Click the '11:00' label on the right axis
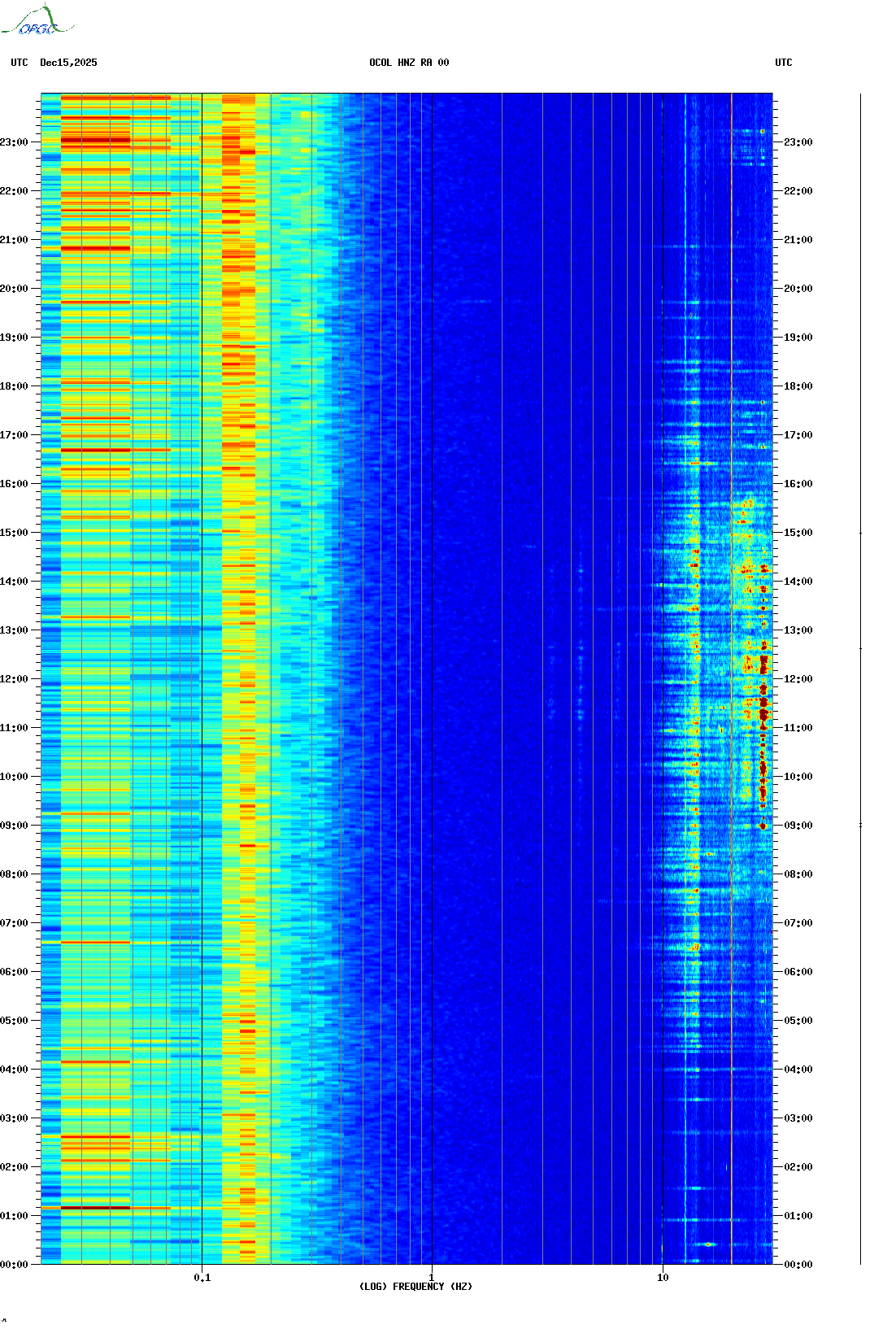This screenshot has width=896, height=1329. (798, 728)
